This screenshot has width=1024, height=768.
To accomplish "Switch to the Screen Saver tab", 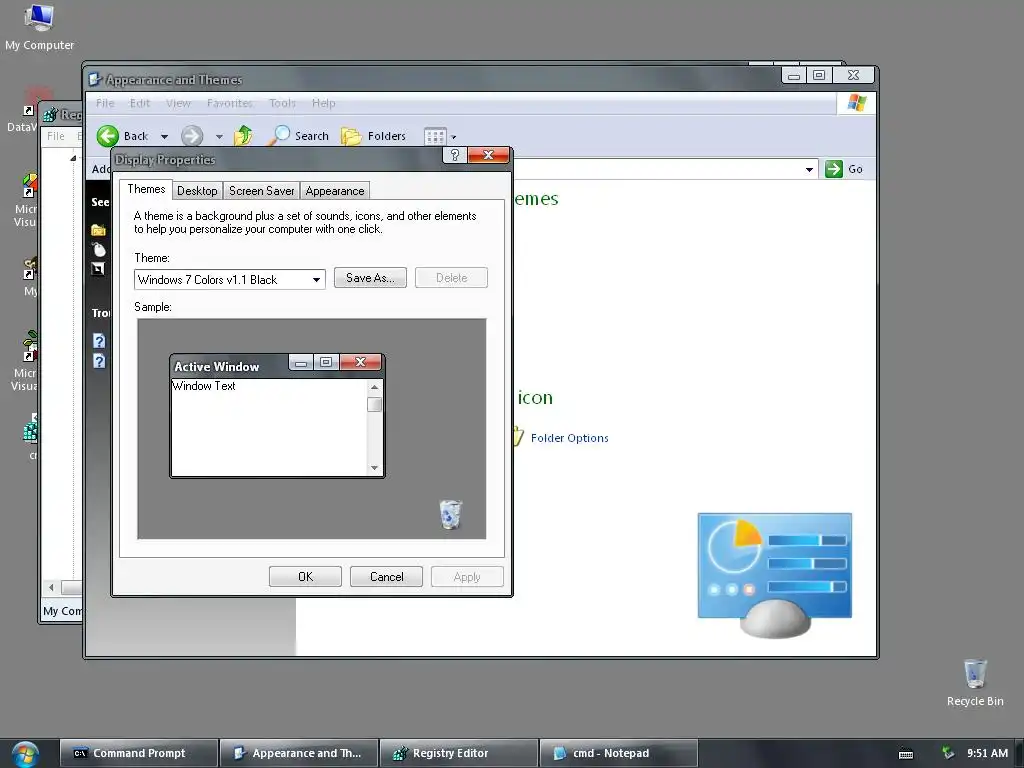I will pos(261,191).
